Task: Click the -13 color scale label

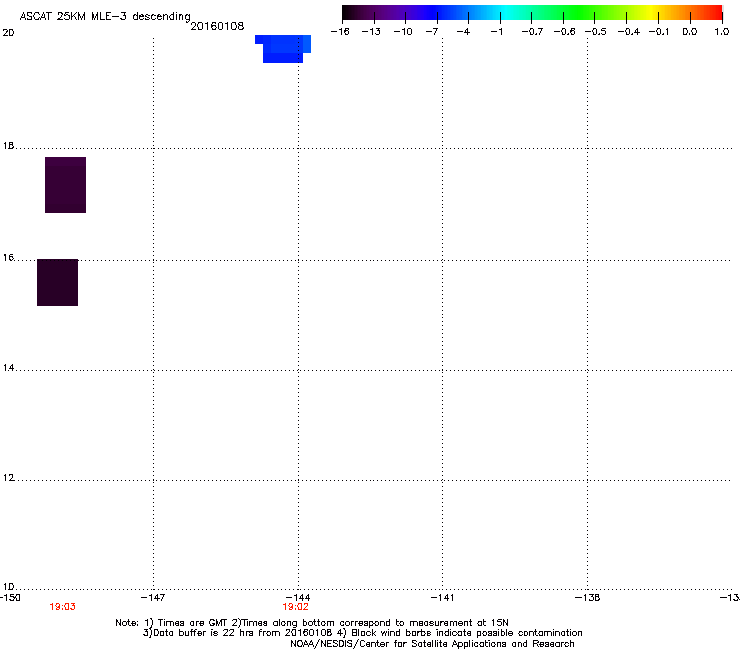Action: tap(371, 32)
